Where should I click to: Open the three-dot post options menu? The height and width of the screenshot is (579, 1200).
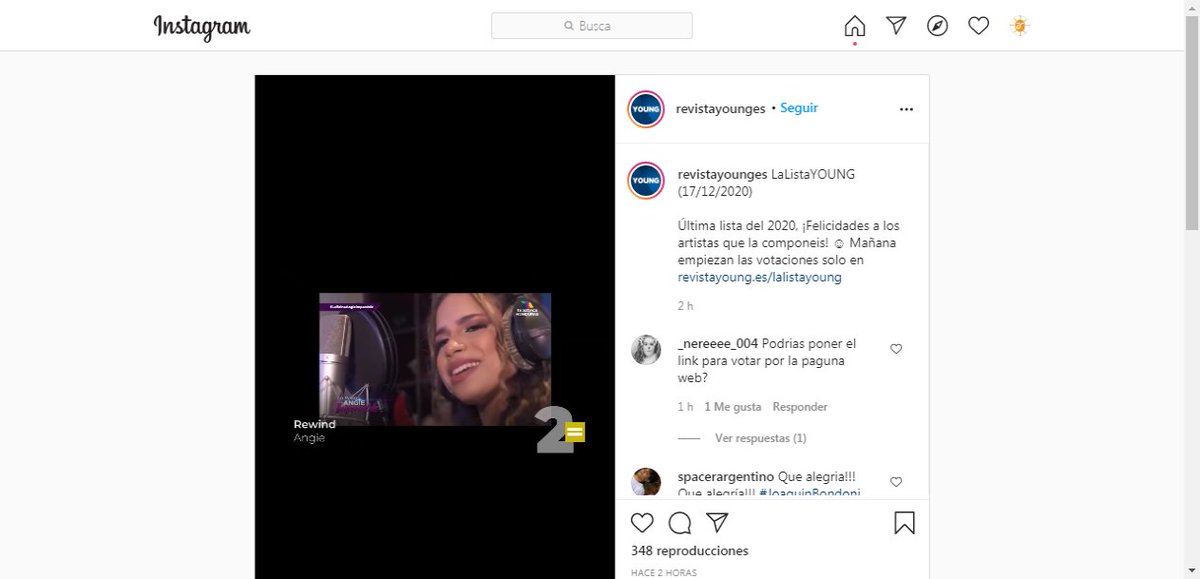point(906,109)
